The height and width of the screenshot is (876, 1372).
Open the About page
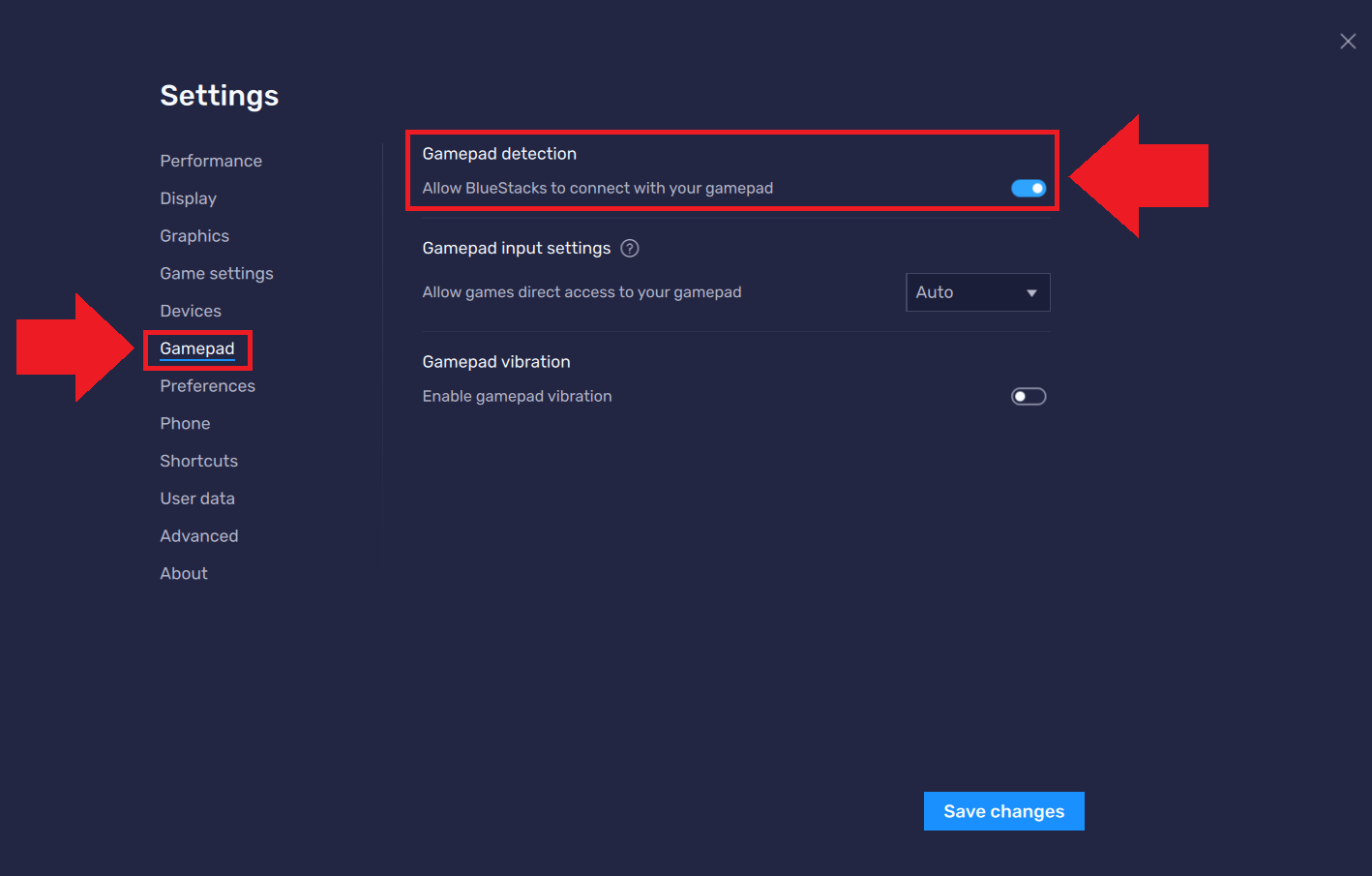pyautogui.click(x=184, y=574)
